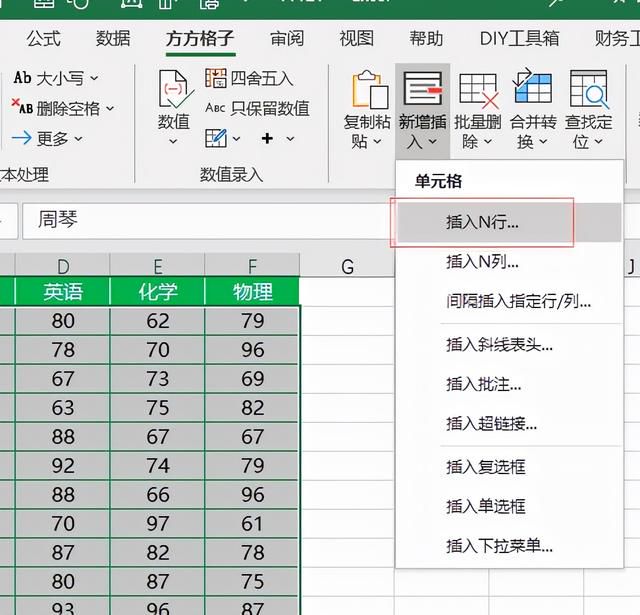The height and width of the screenshot is (615, 640).
Task: Choose 插入下拉菜单... menu item
Action: (x=509, y=546)
